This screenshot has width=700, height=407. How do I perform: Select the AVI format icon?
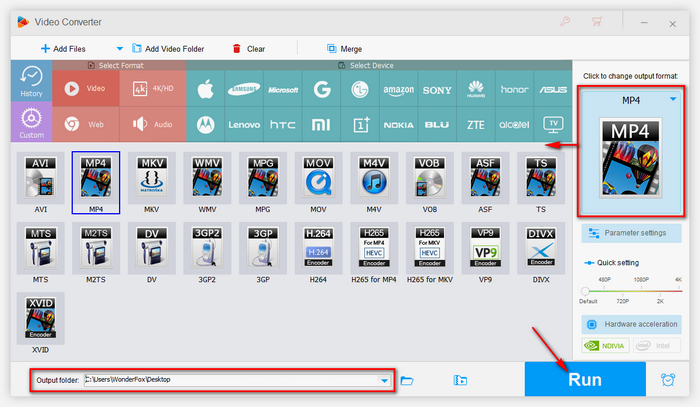tap(41, 179)
